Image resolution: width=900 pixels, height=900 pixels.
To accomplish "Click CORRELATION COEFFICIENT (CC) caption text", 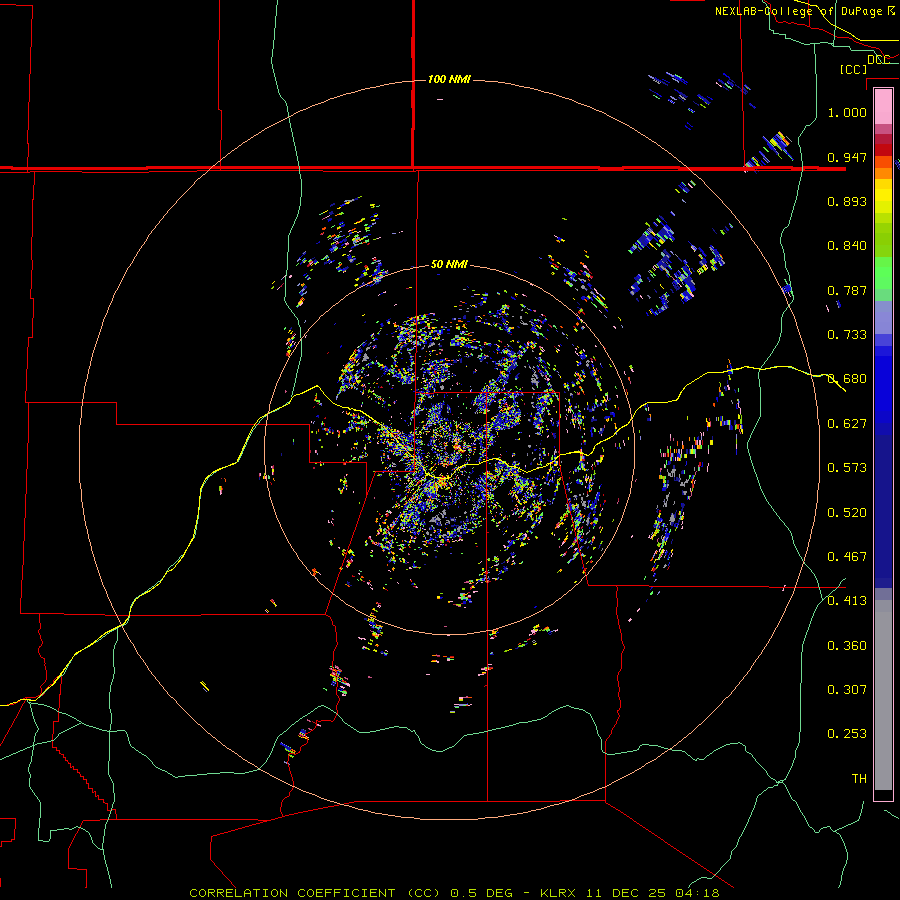I will pos(315,893).
